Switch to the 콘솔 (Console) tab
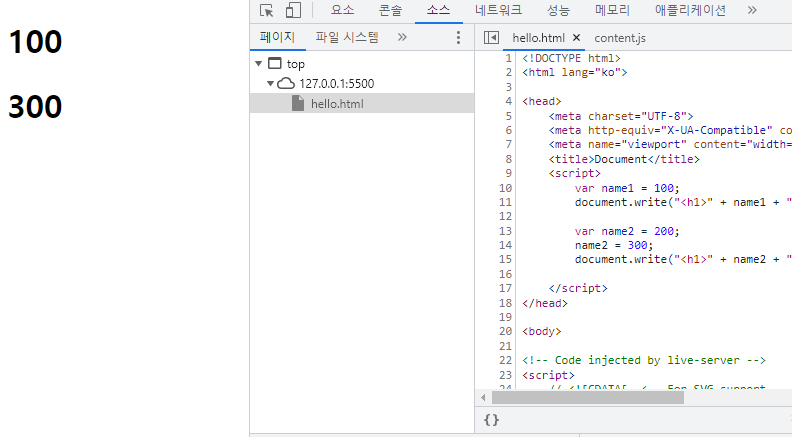The image size is (792, 437). 390,10
